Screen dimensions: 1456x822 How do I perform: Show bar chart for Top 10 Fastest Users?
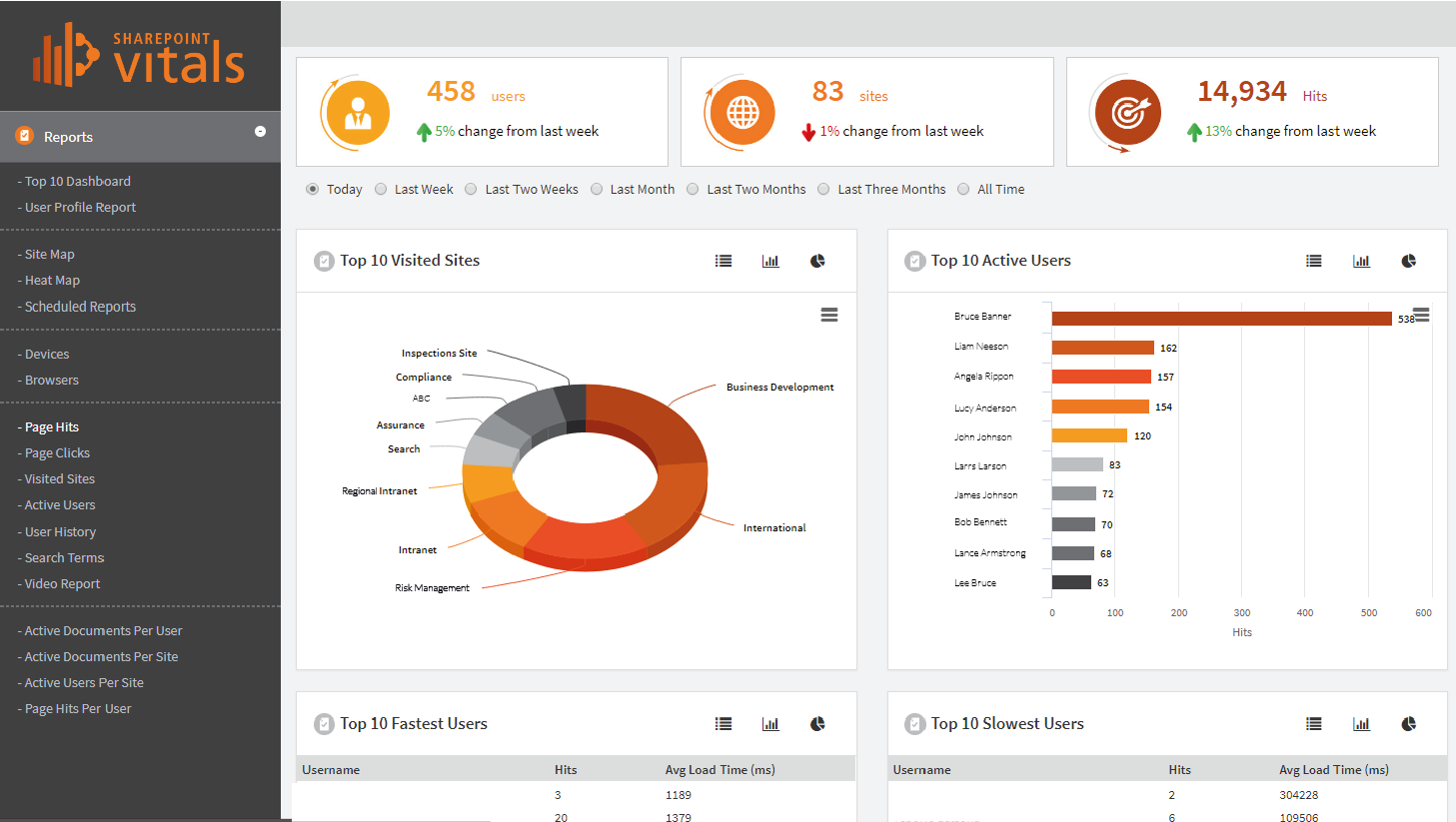769,723
